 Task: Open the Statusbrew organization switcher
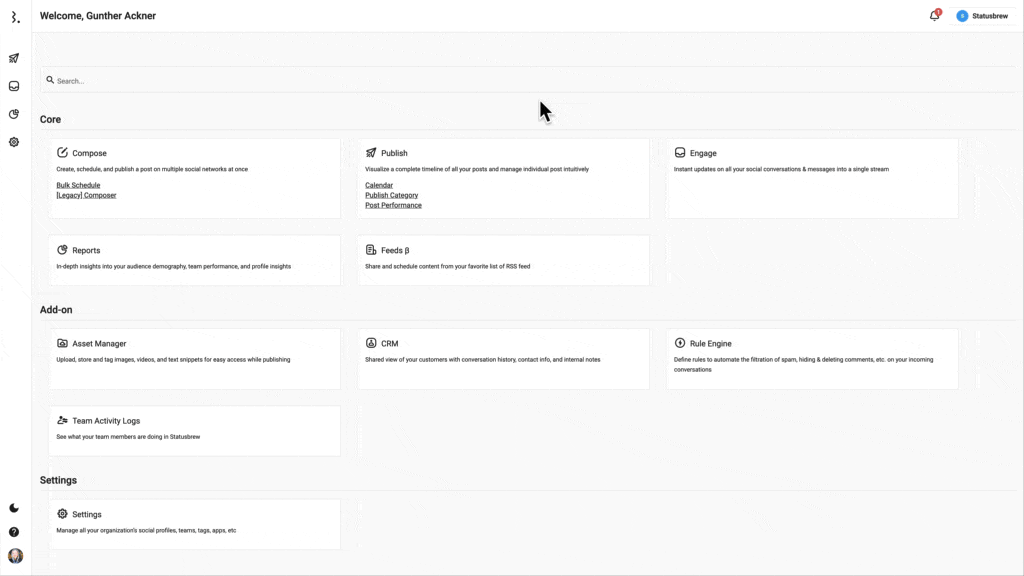tap(982, 16)
